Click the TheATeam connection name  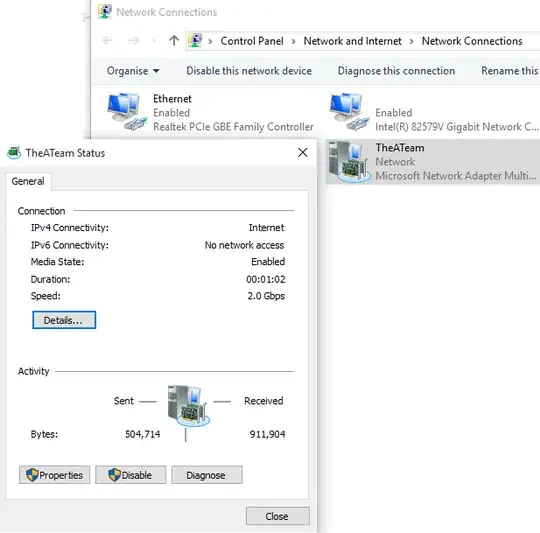point(400,148)
